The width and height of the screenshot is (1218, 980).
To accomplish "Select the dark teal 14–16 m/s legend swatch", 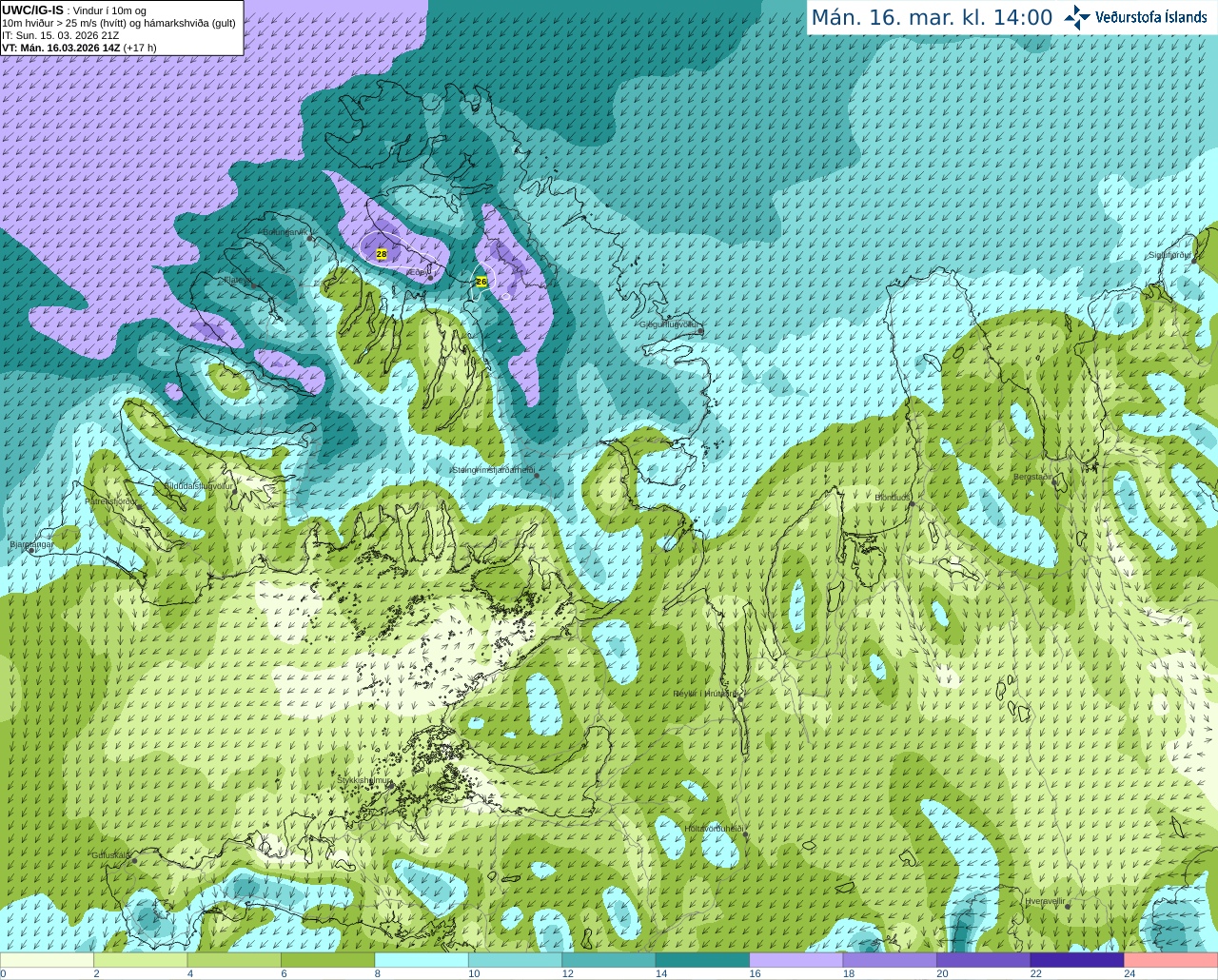I will point(703,960).
